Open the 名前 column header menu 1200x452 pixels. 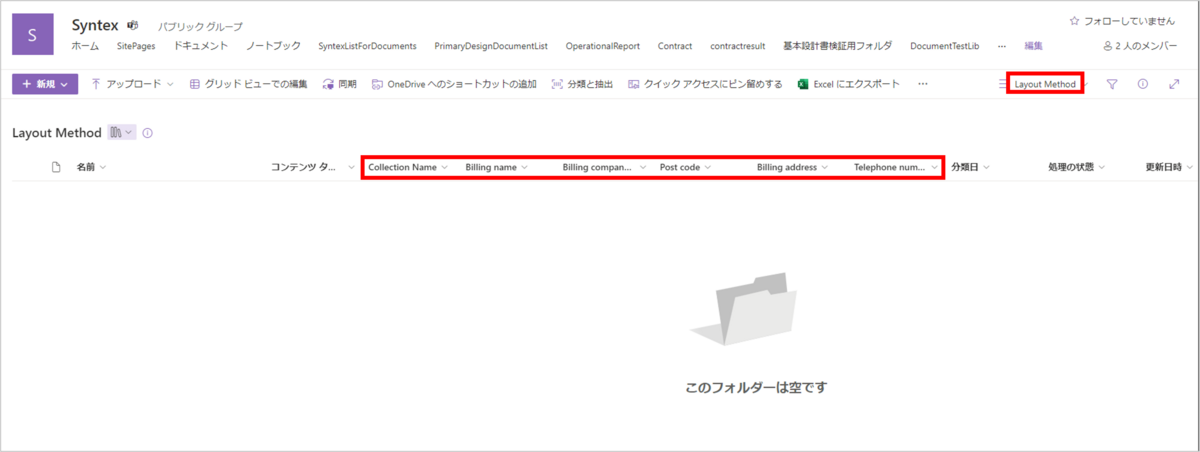coord(91,167)
